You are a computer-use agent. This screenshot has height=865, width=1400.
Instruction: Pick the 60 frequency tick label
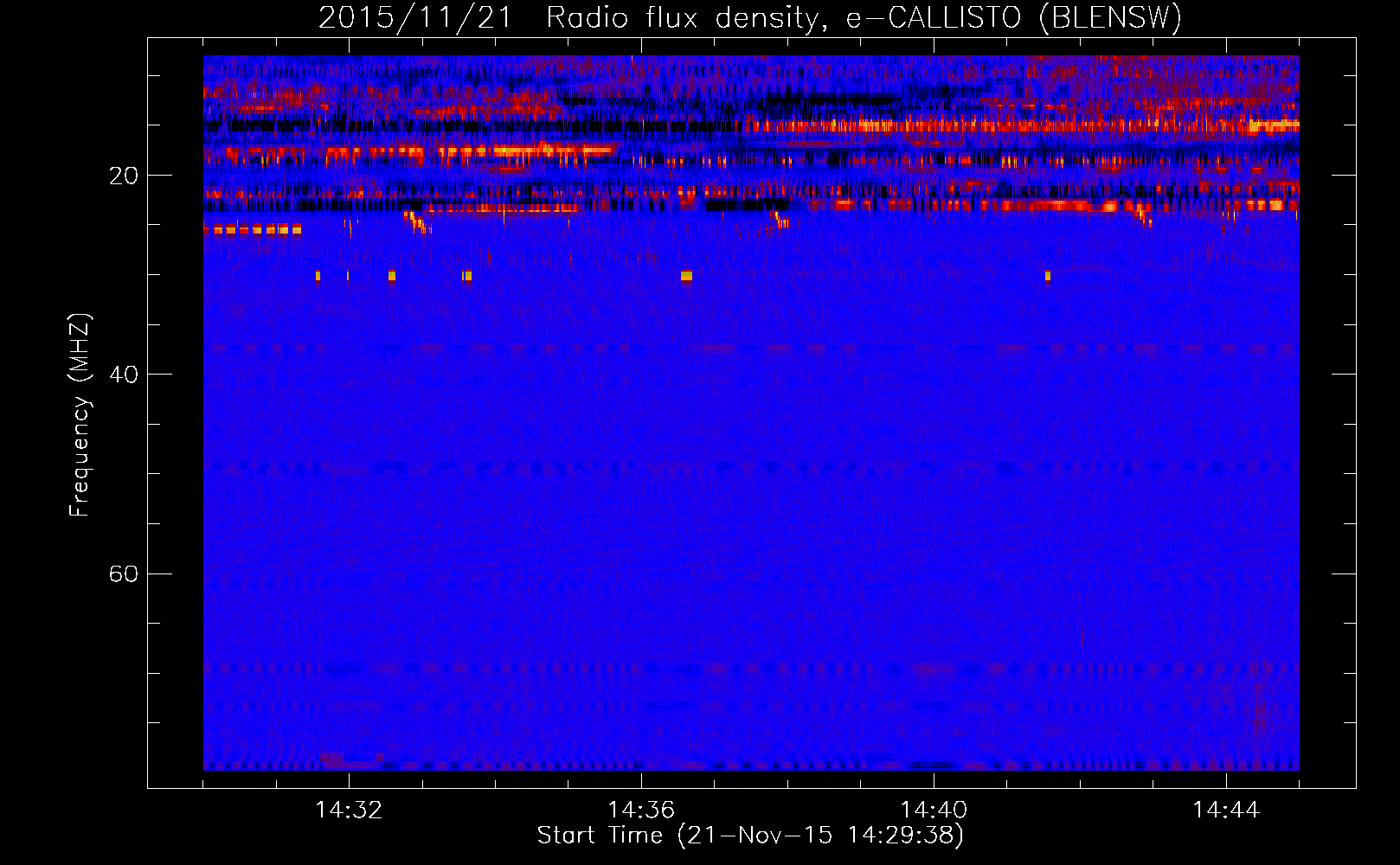124,573
